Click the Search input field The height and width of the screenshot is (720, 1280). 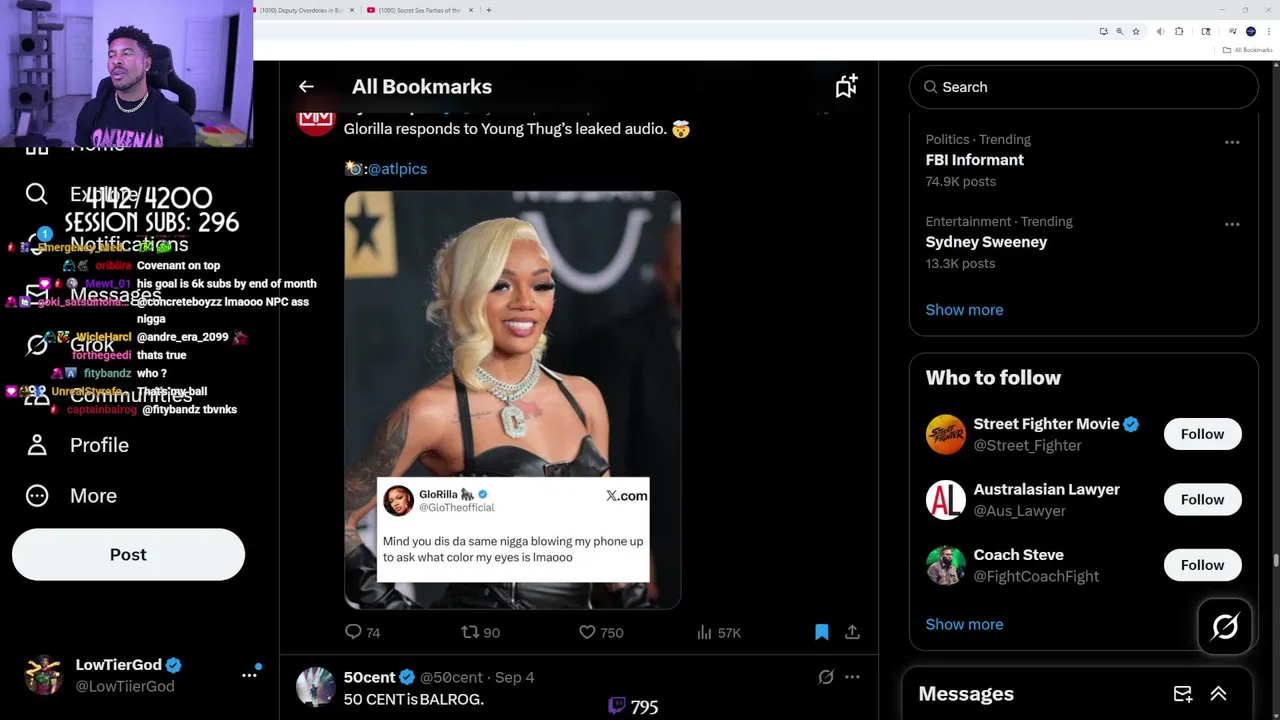point(1083,87)
